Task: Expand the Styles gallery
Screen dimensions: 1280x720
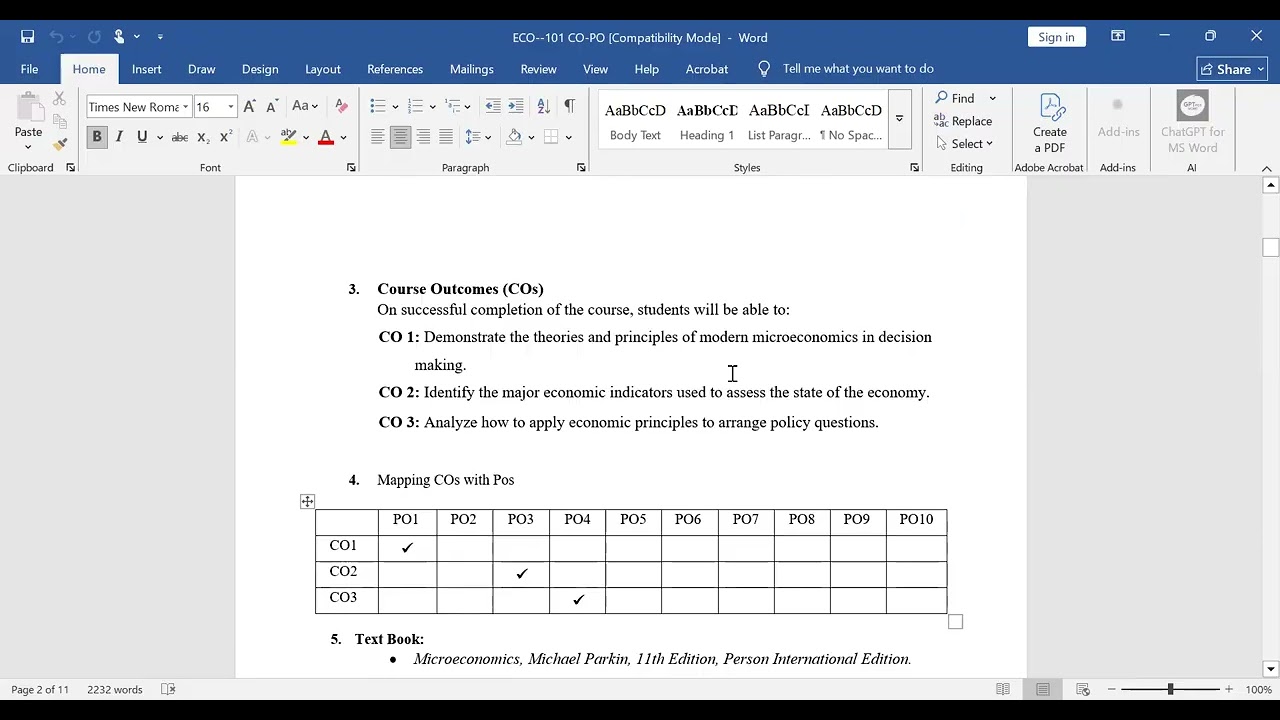Action: pos(899,119)
